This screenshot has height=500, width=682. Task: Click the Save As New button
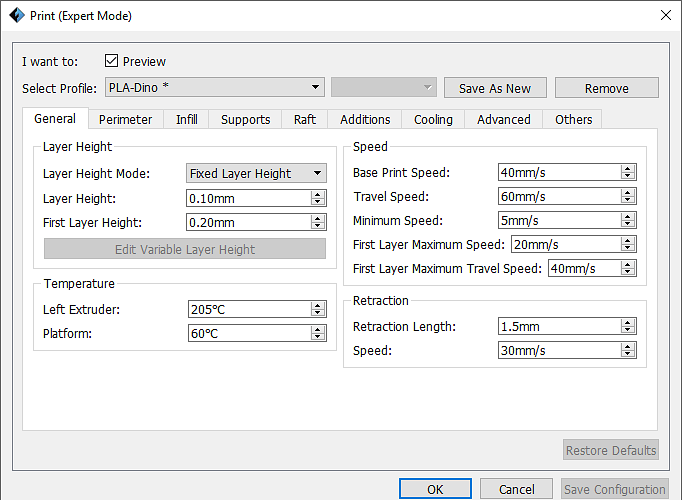pos(495,88)
